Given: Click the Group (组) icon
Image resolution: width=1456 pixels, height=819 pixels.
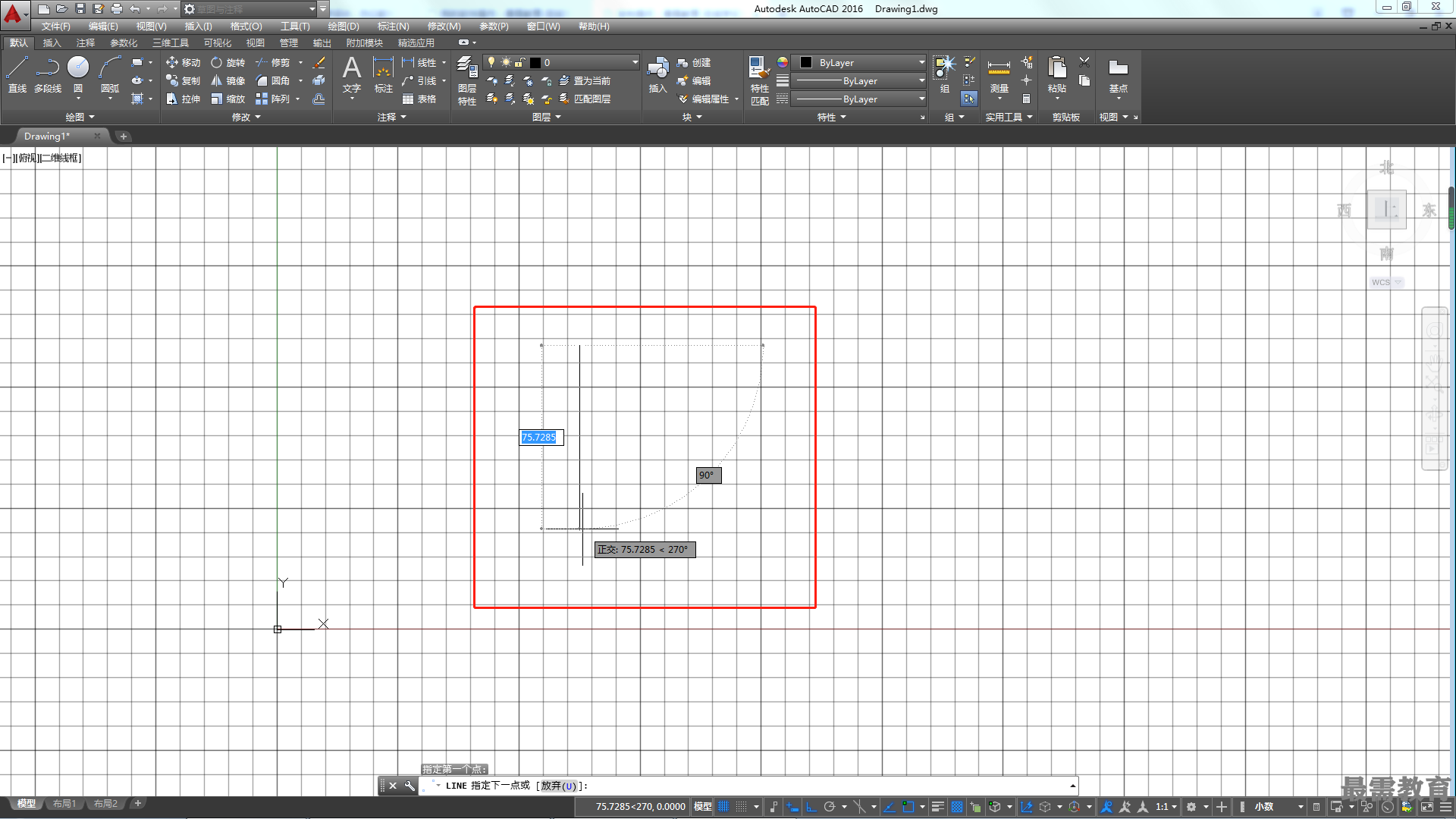Looking at the screenshot, I should 945,74.
